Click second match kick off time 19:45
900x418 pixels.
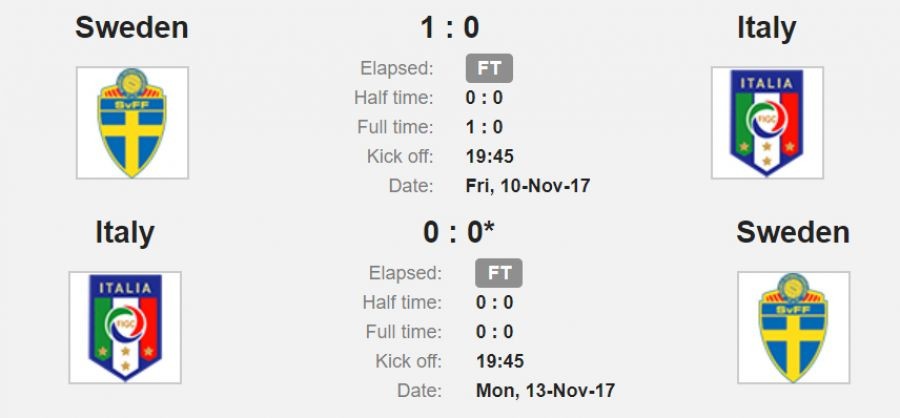[499, 361]
